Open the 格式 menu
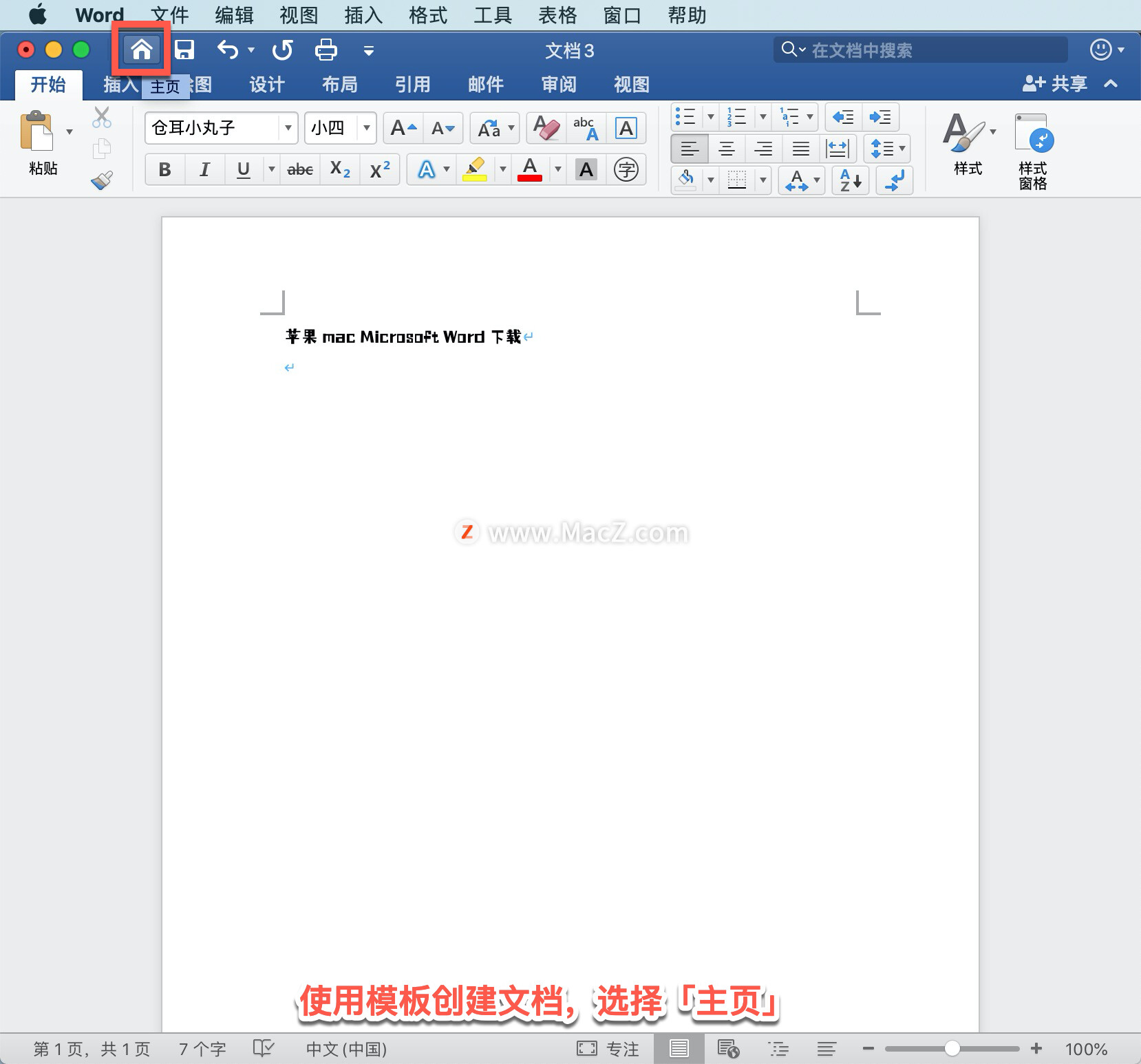 click(x=428, y=14)
